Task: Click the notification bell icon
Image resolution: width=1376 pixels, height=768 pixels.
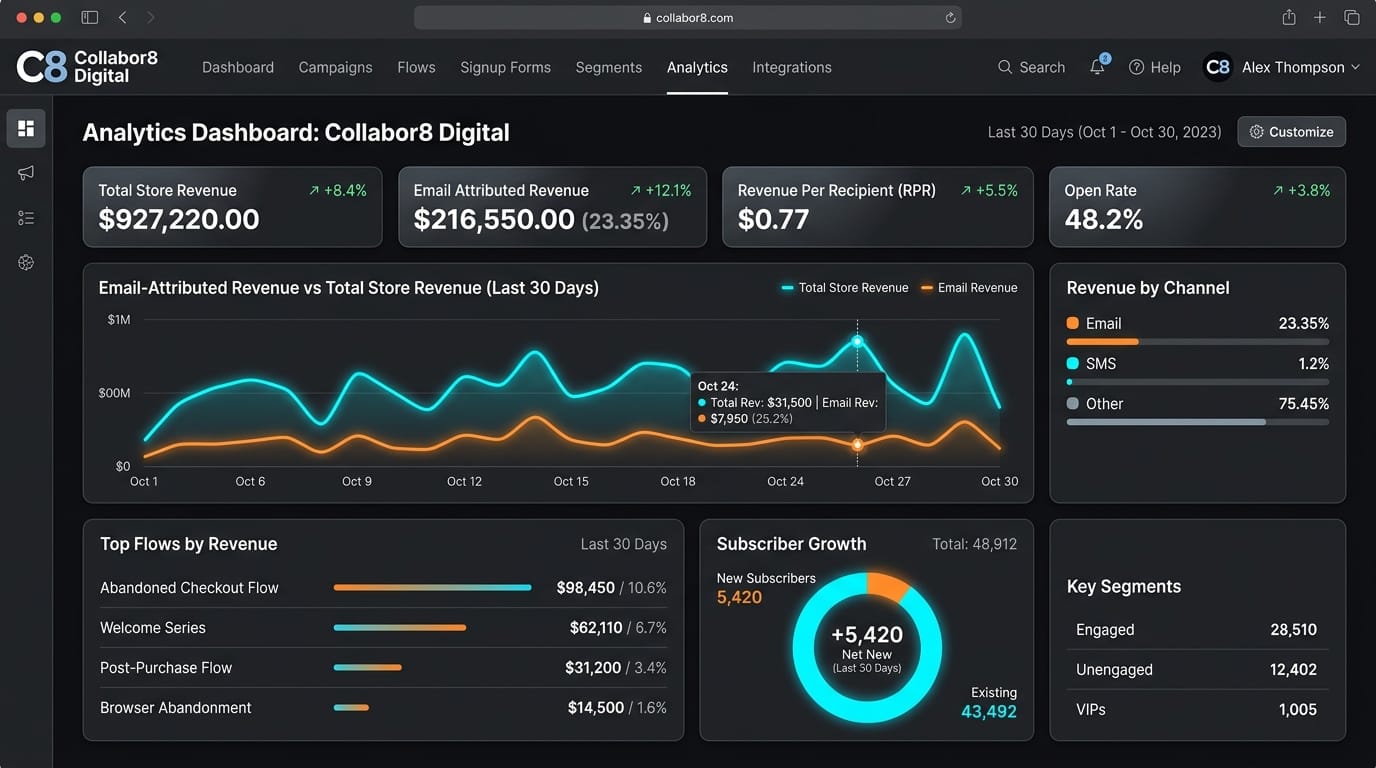Action: (x=1098, y=67)
